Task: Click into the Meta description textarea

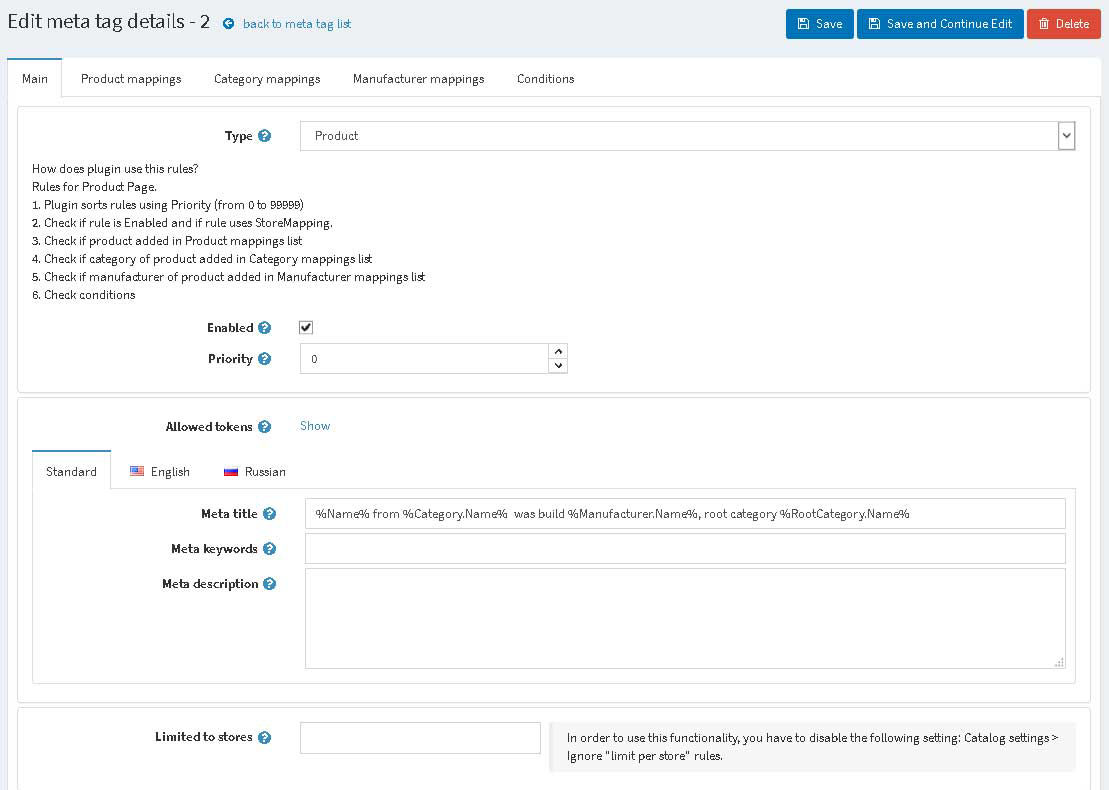Action: 685,618
